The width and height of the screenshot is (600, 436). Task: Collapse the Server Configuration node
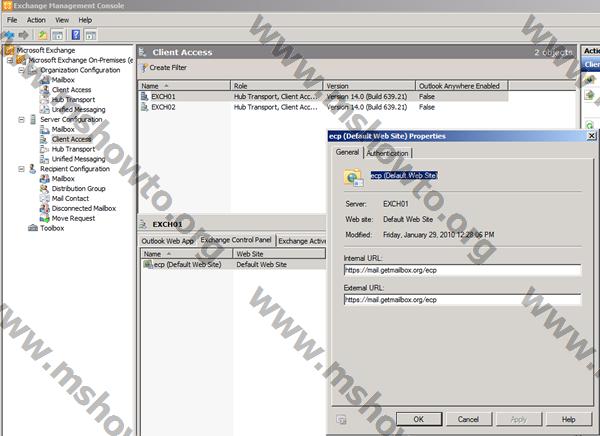coord(21,119)
